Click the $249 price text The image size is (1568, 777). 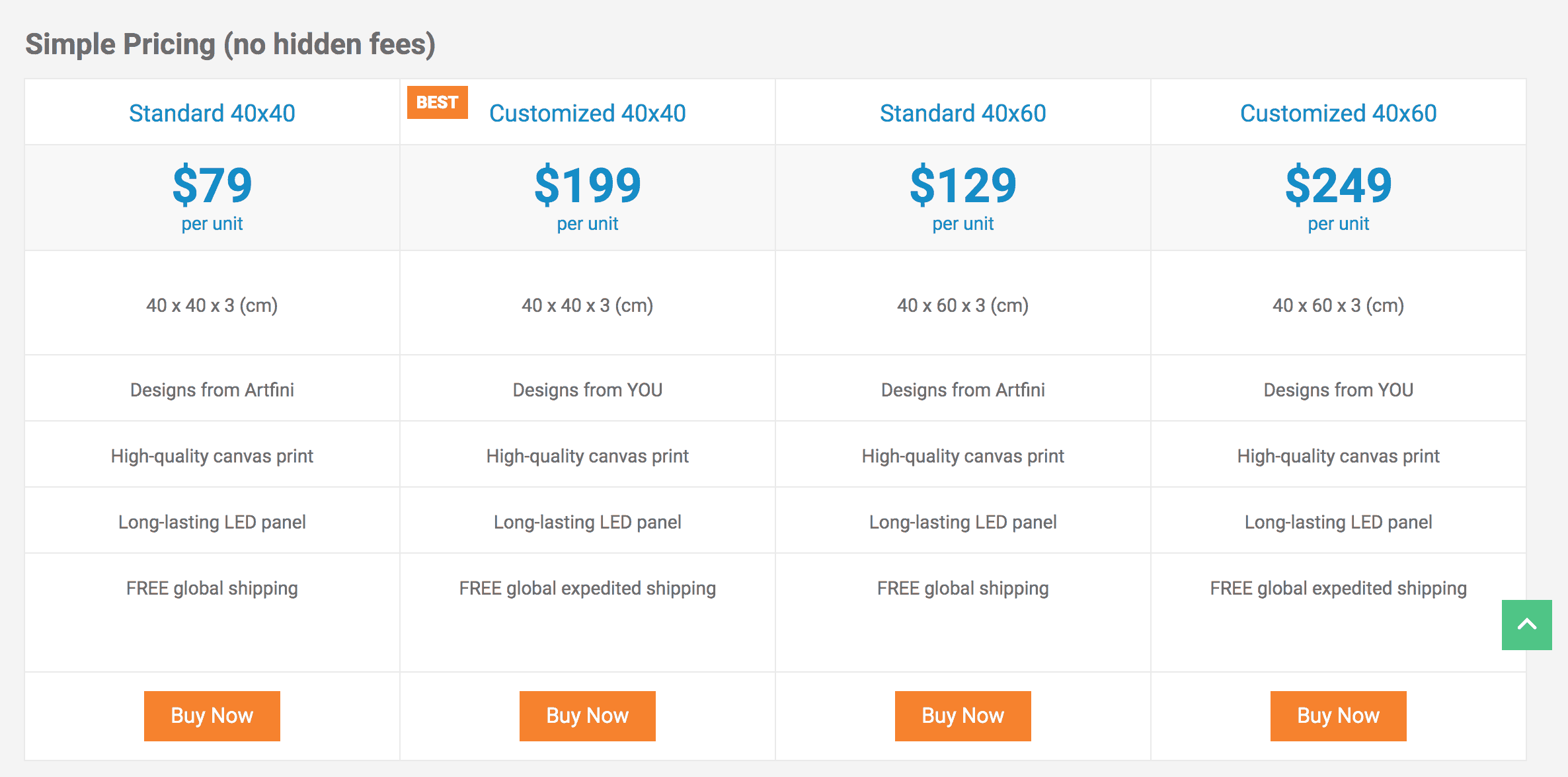1338,186
